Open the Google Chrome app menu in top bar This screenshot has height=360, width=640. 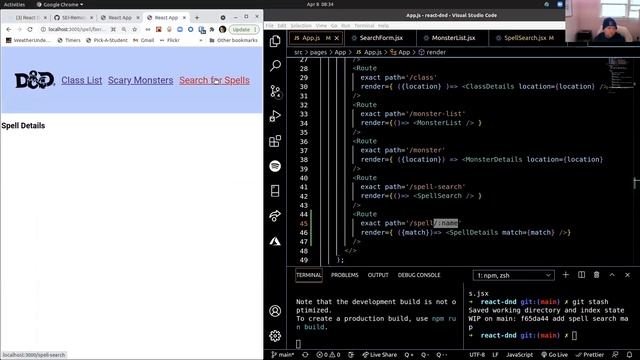tap(60, 4)
